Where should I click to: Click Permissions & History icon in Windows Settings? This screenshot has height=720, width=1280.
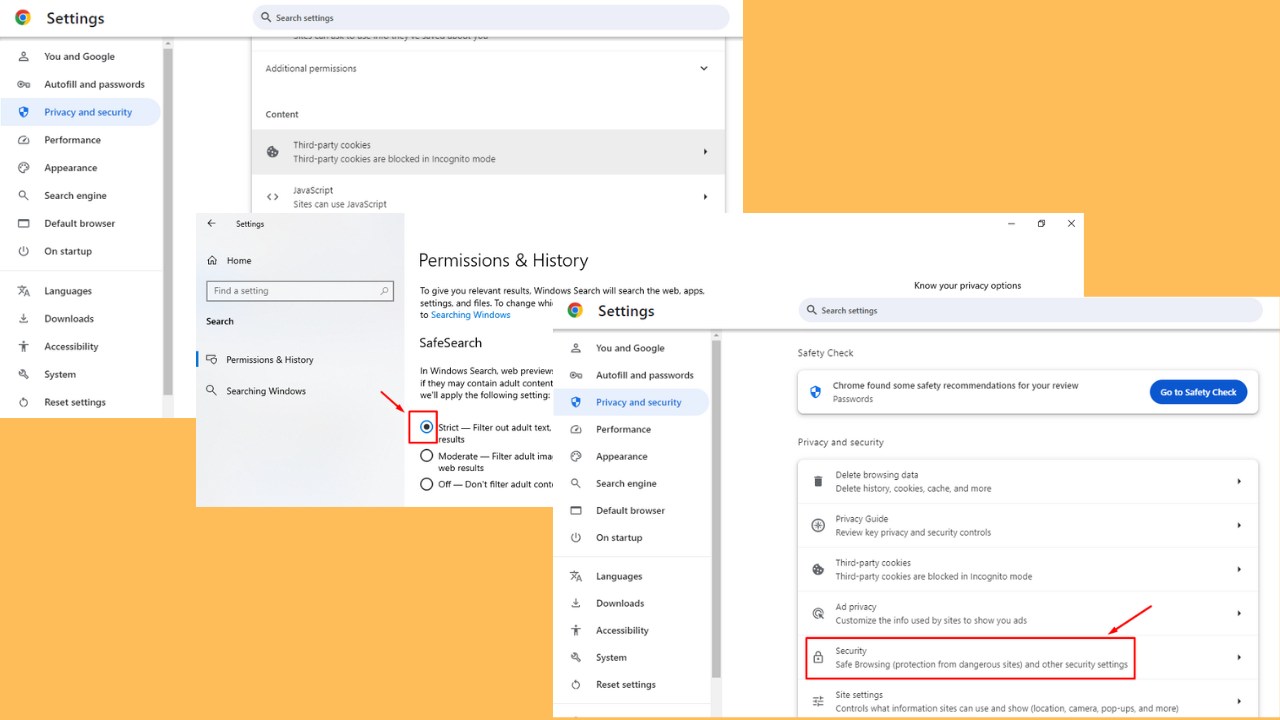pyautogui.click(x=211, y=360)
